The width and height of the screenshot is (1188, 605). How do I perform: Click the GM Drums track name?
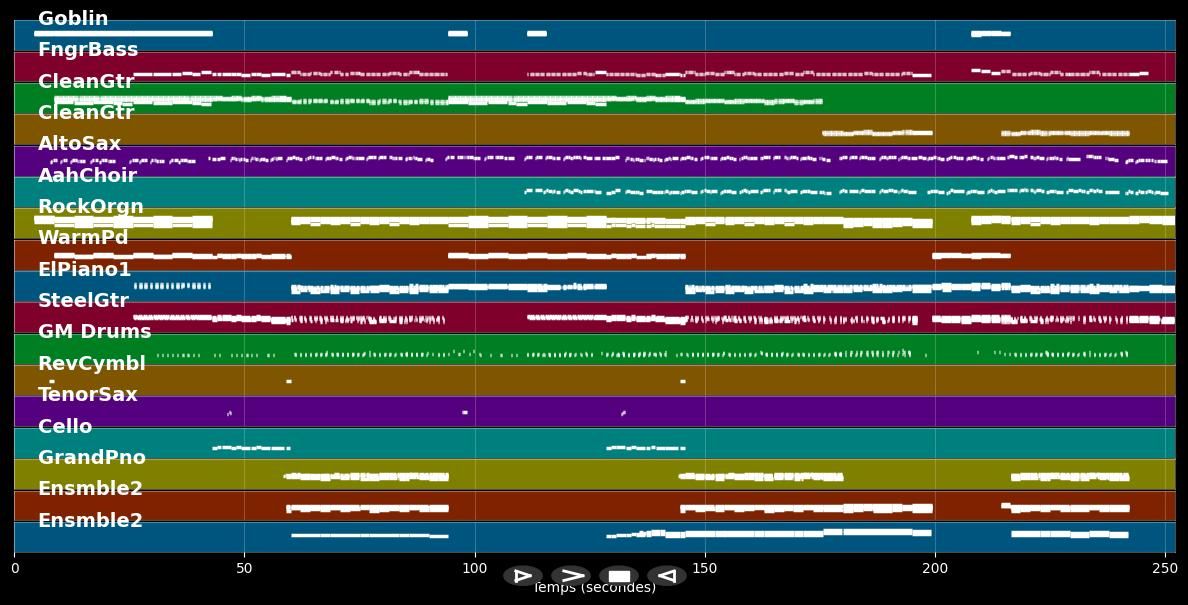point(94,331)
